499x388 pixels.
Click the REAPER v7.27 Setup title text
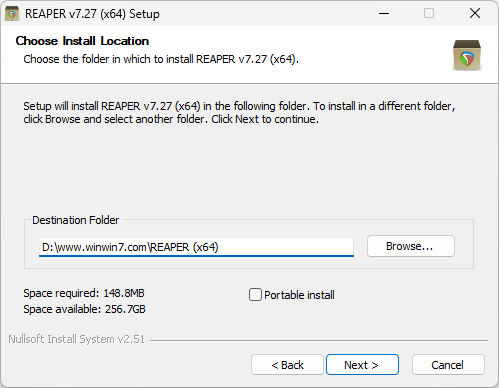coord(92,14)
